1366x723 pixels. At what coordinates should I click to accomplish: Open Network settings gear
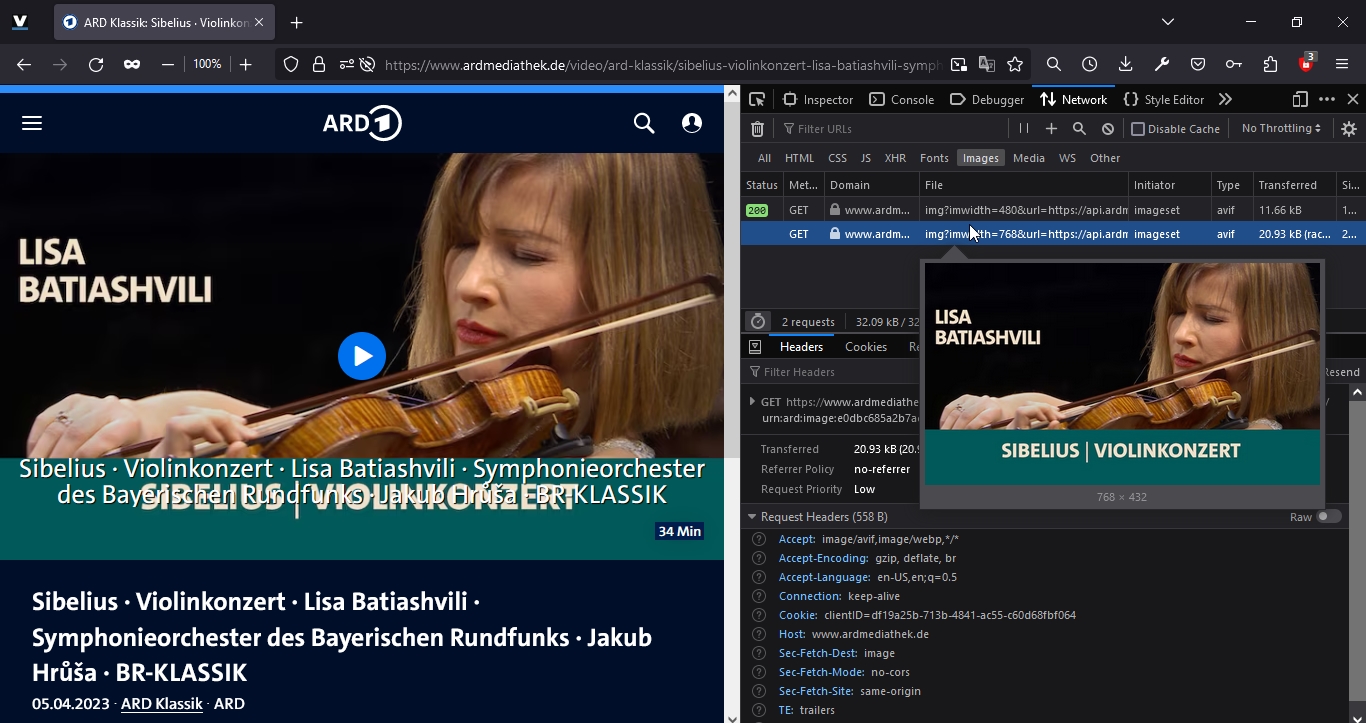[x=1348, y=129]
